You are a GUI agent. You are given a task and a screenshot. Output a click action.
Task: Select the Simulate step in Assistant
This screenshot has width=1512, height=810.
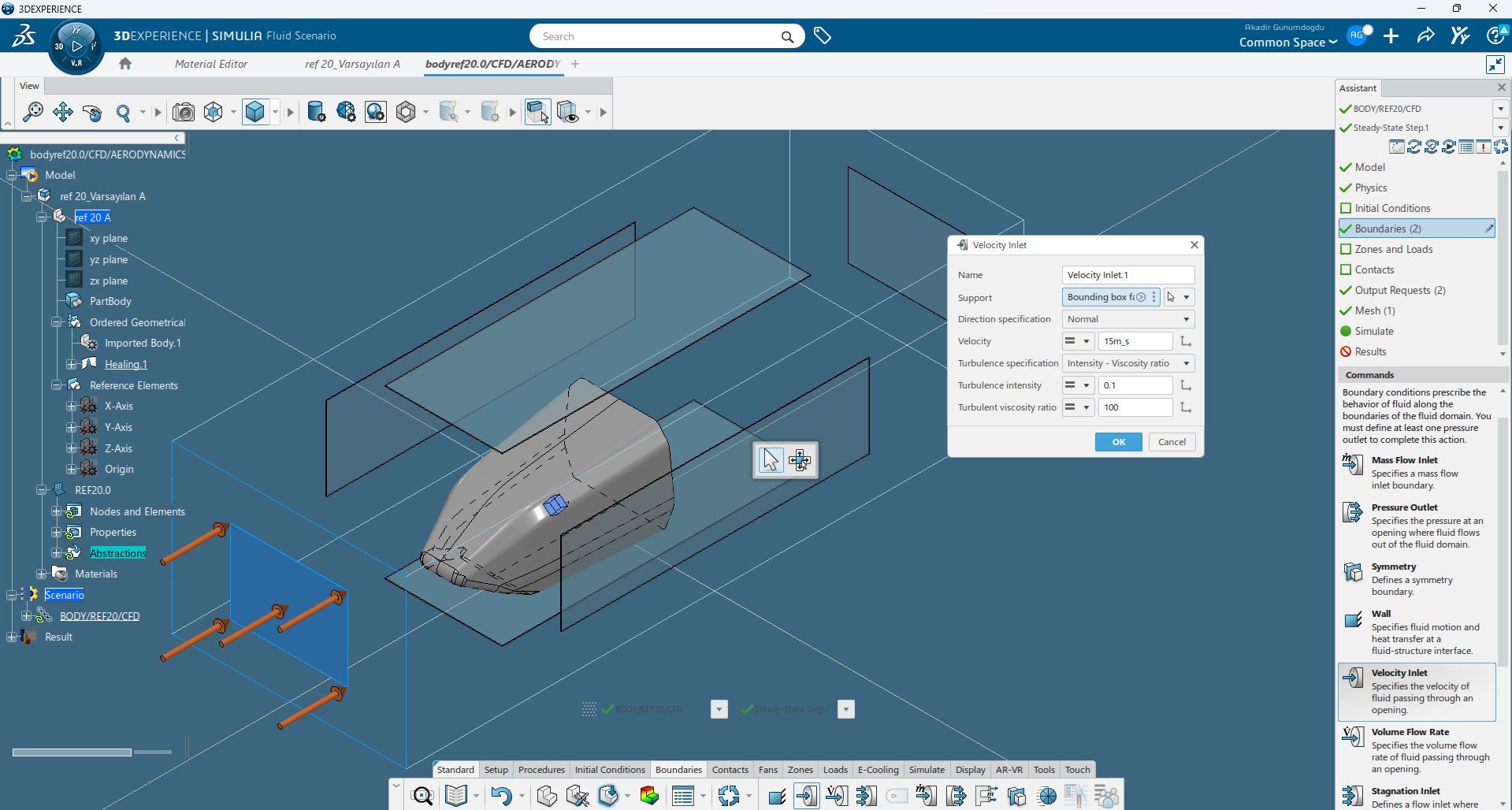pos(1374,331)
